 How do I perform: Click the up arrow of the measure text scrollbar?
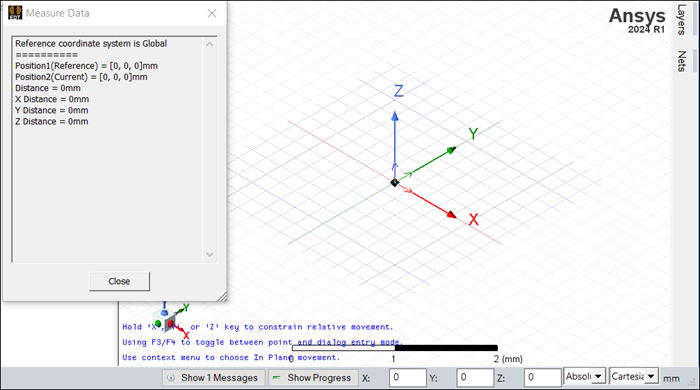tap(209, 44)
